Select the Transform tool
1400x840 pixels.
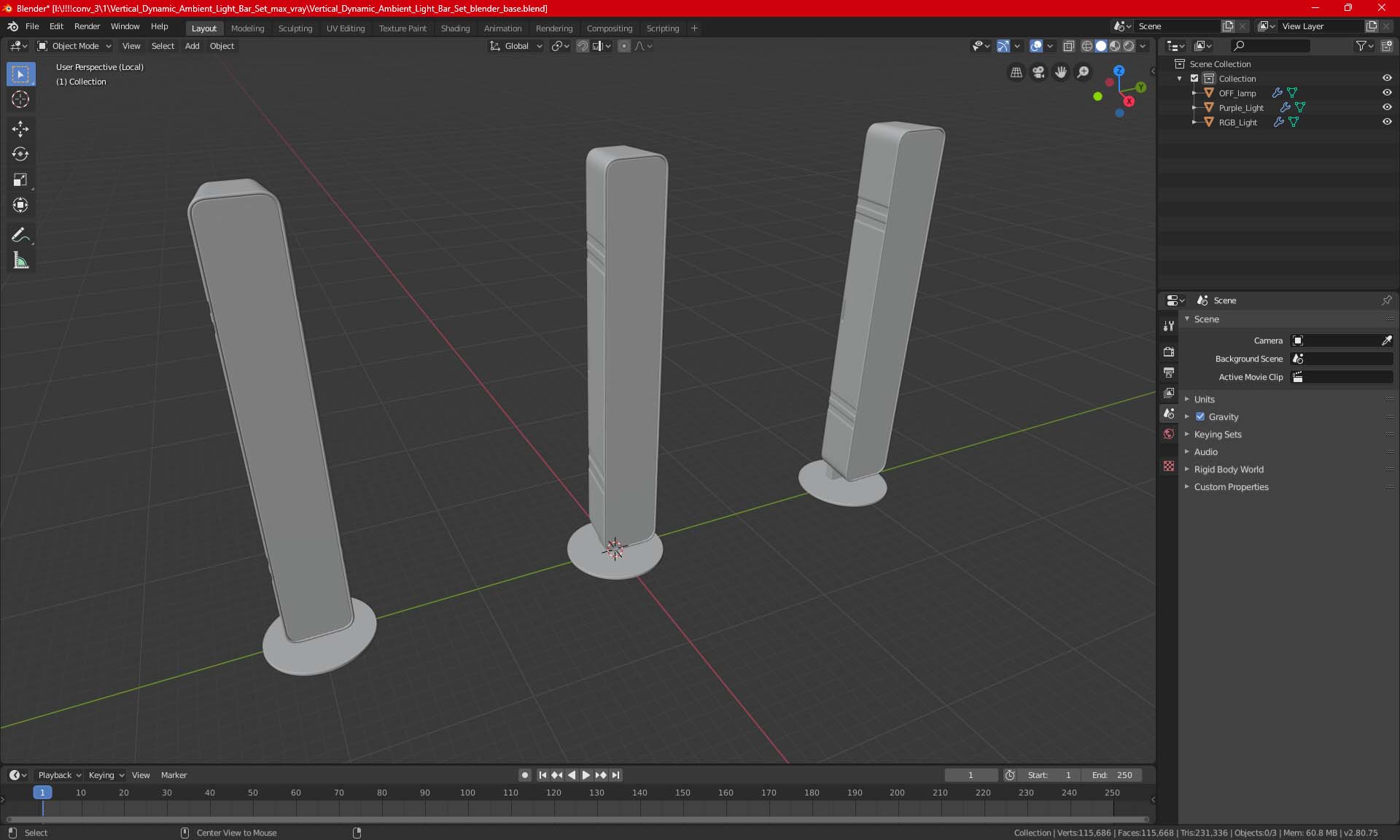[20, 206]
